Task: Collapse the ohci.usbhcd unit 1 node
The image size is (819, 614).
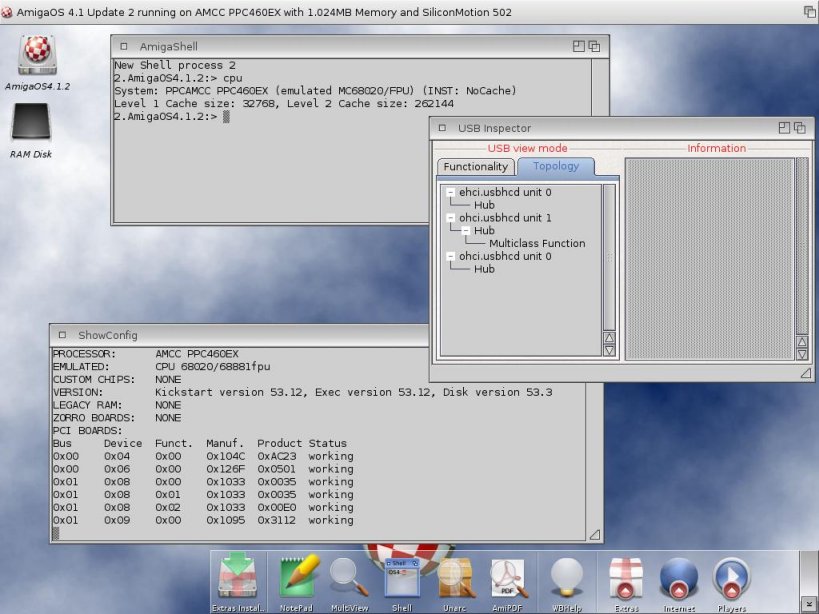Action: (x=451, y=218)
